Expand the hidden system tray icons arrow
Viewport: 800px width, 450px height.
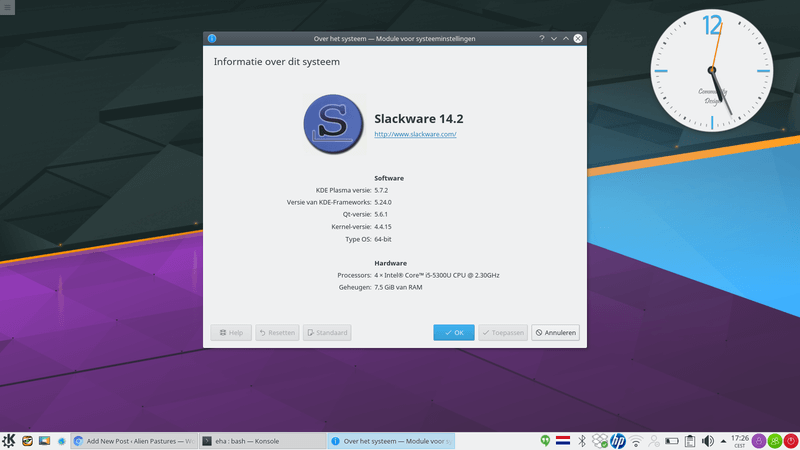pyautogui.click(x=722, y=440)
